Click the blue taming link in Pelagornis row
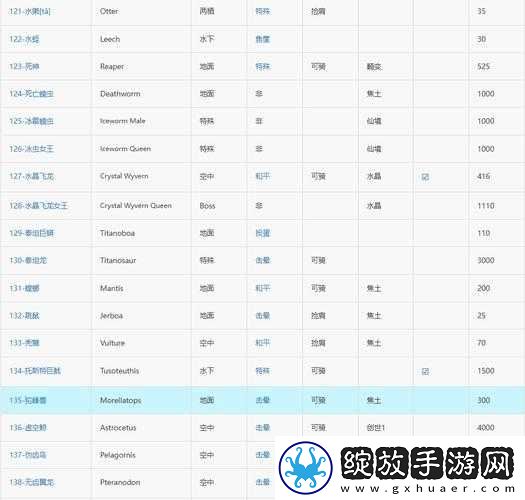 pos(263,455)
